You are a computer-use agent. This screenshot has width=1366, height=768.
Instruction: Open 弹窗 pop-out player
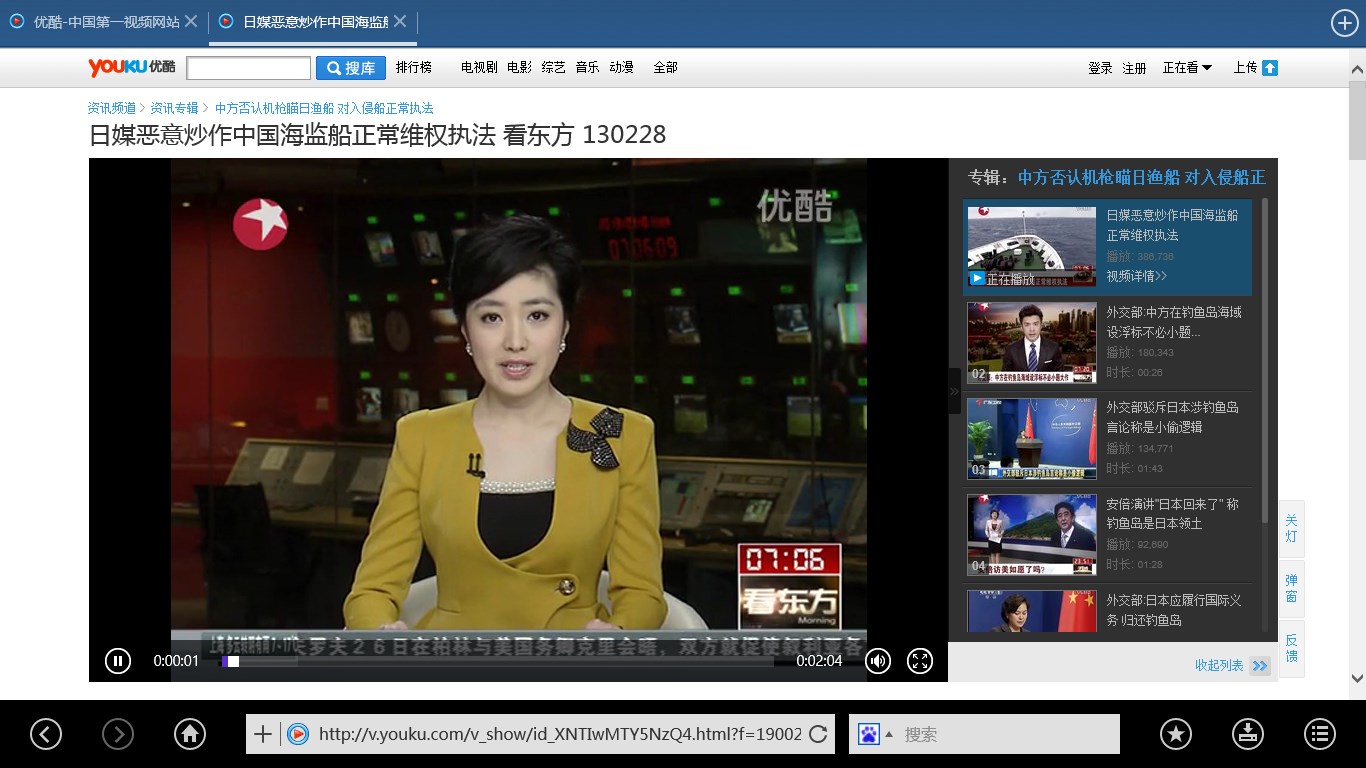tap(1291, 588)
